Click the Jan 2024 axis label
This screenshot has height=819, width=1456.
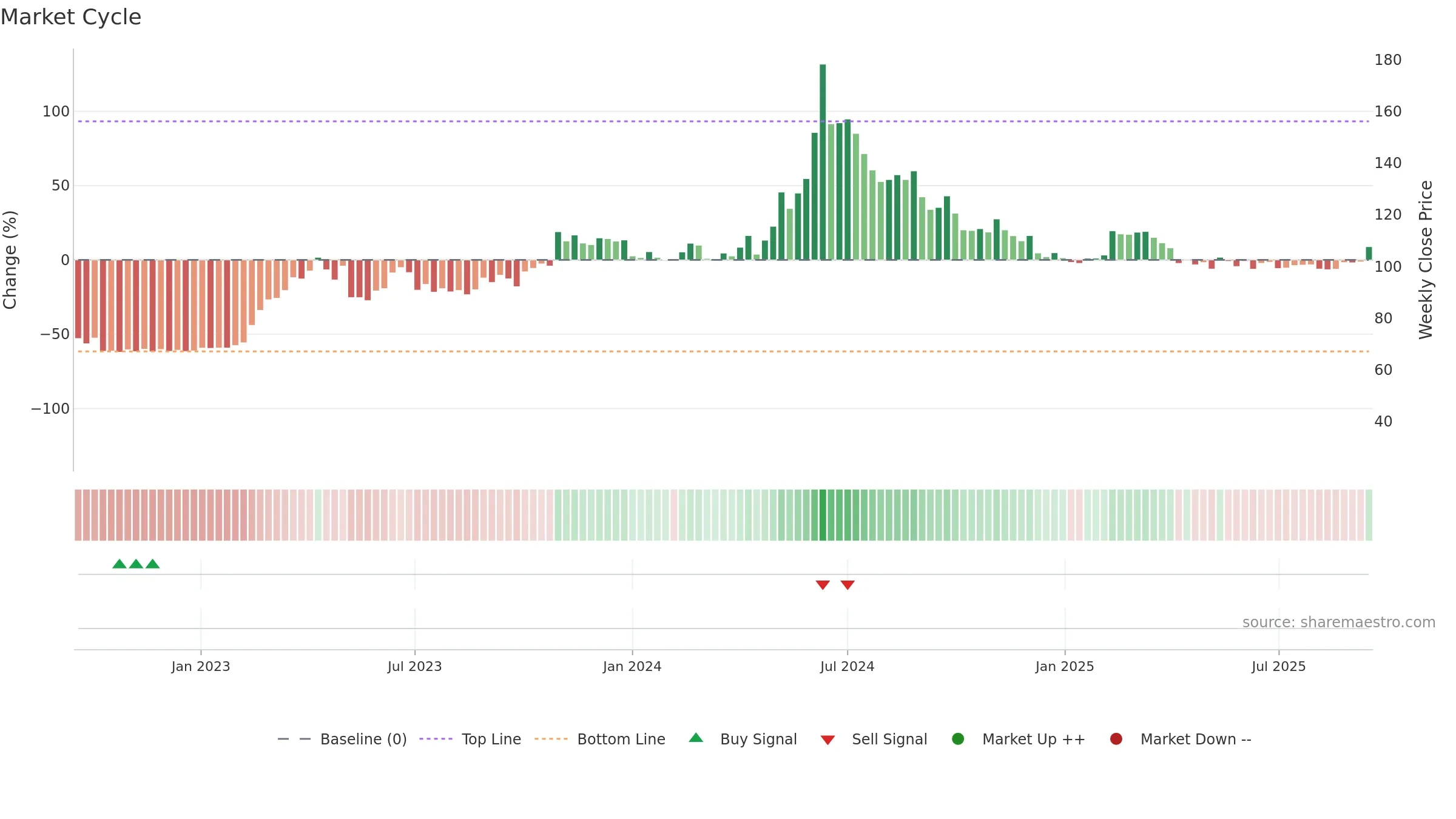pos(632,667)
